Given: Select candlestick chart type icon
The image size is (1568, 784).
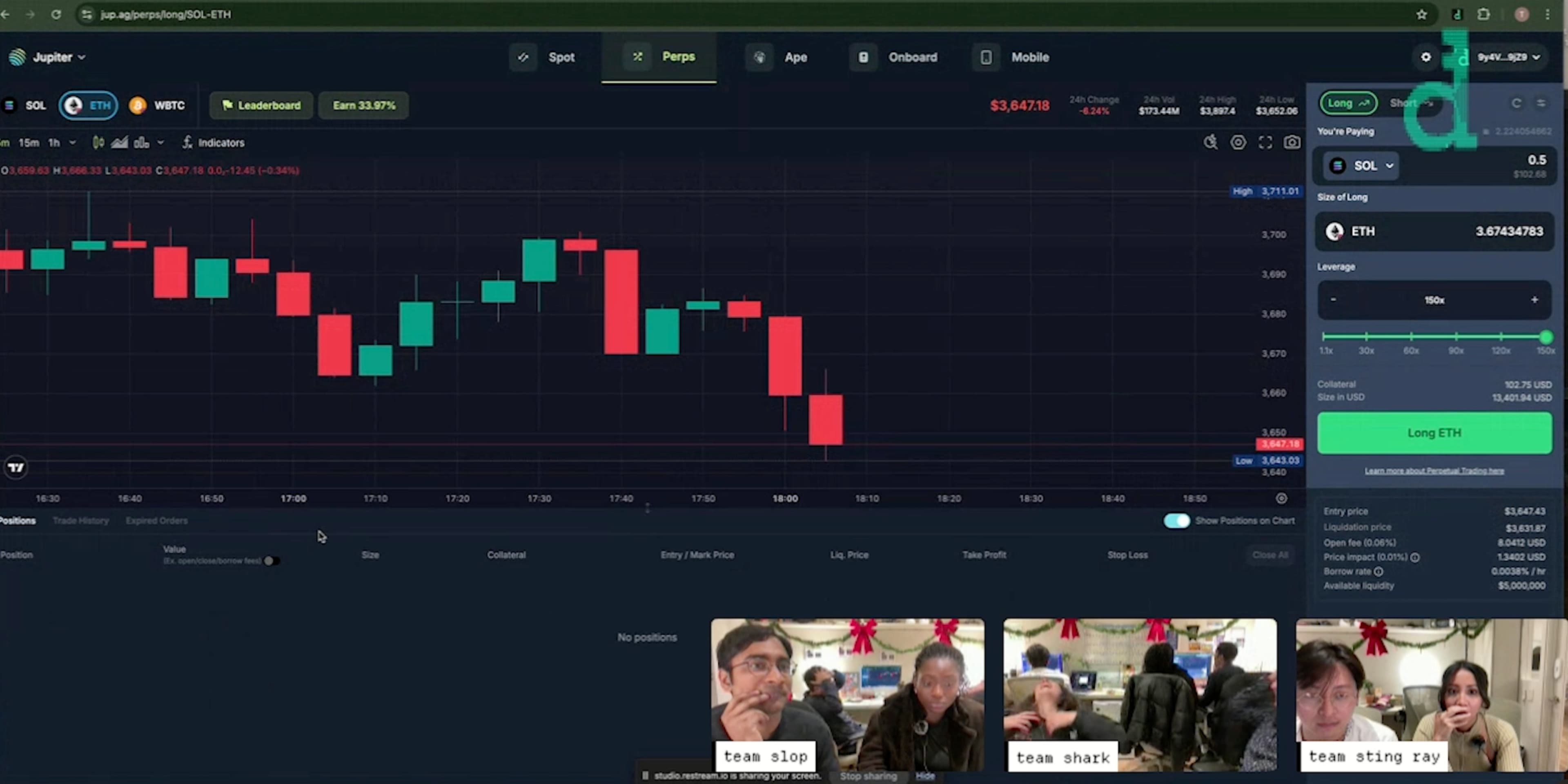Looking at the screenshot, I should point(98,143).
